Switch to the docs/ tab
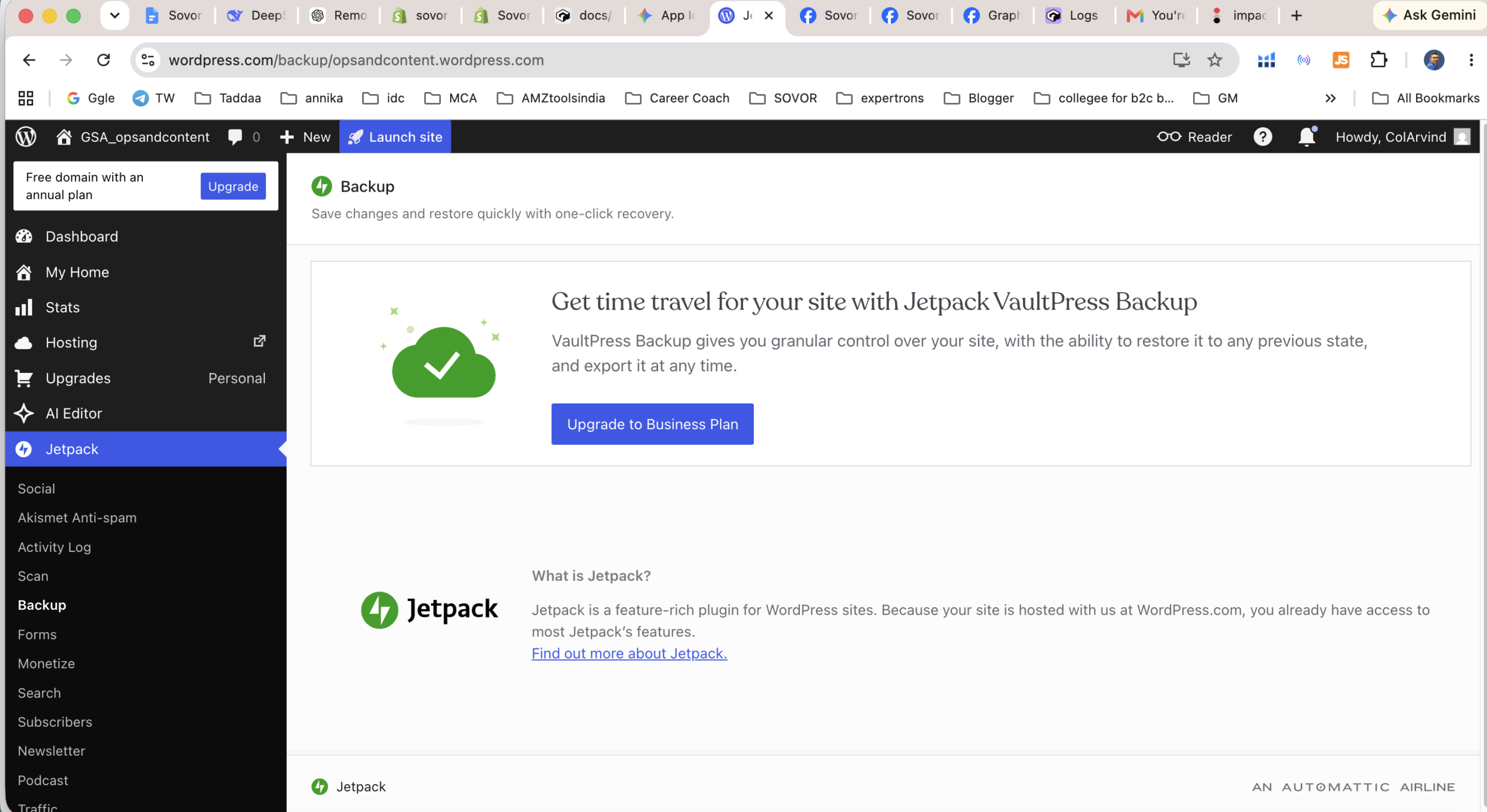The height and width of the screenshot is (812, 1487). 584,16
